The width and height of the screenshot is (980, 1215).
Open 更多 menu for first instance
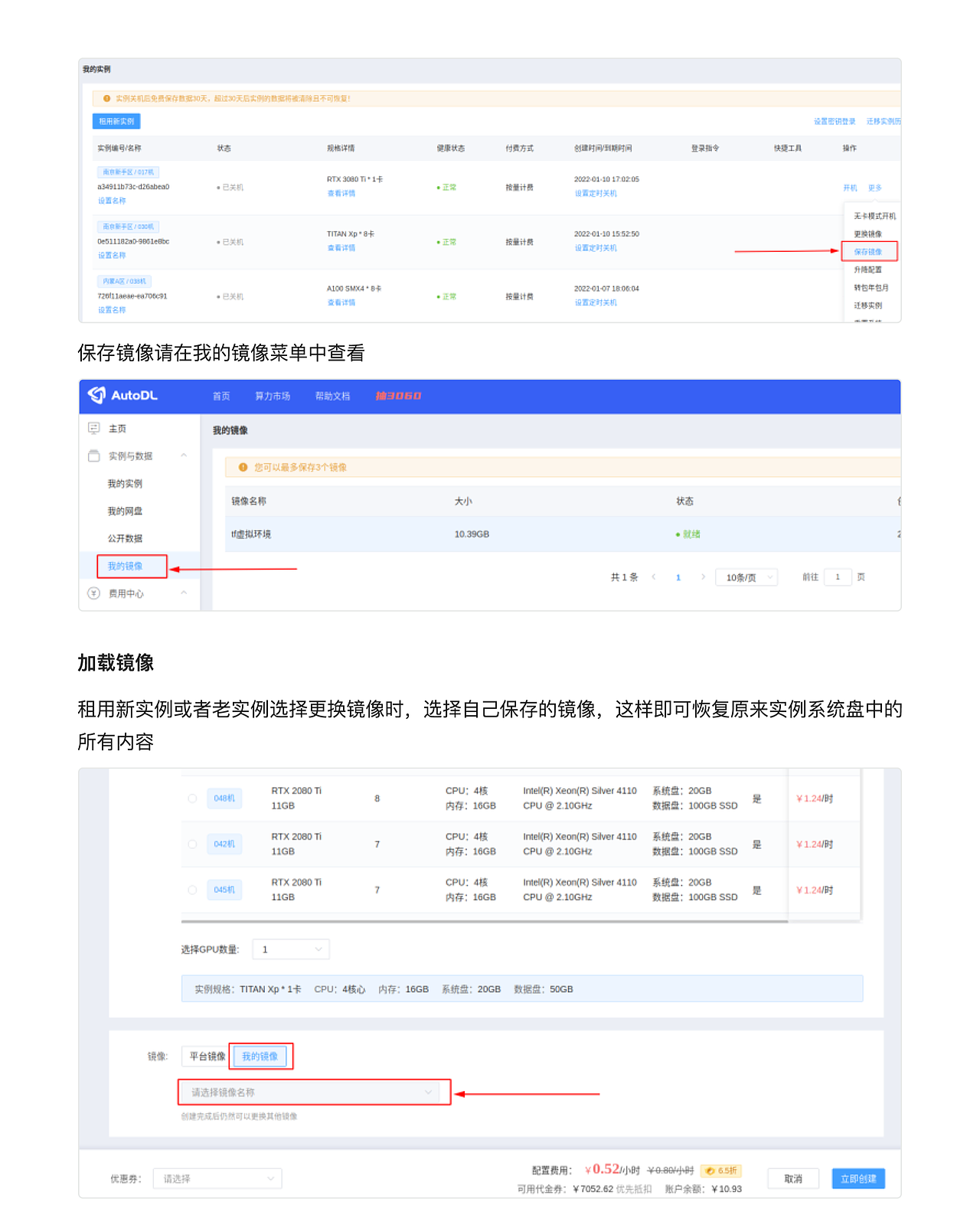coord(874,188)
